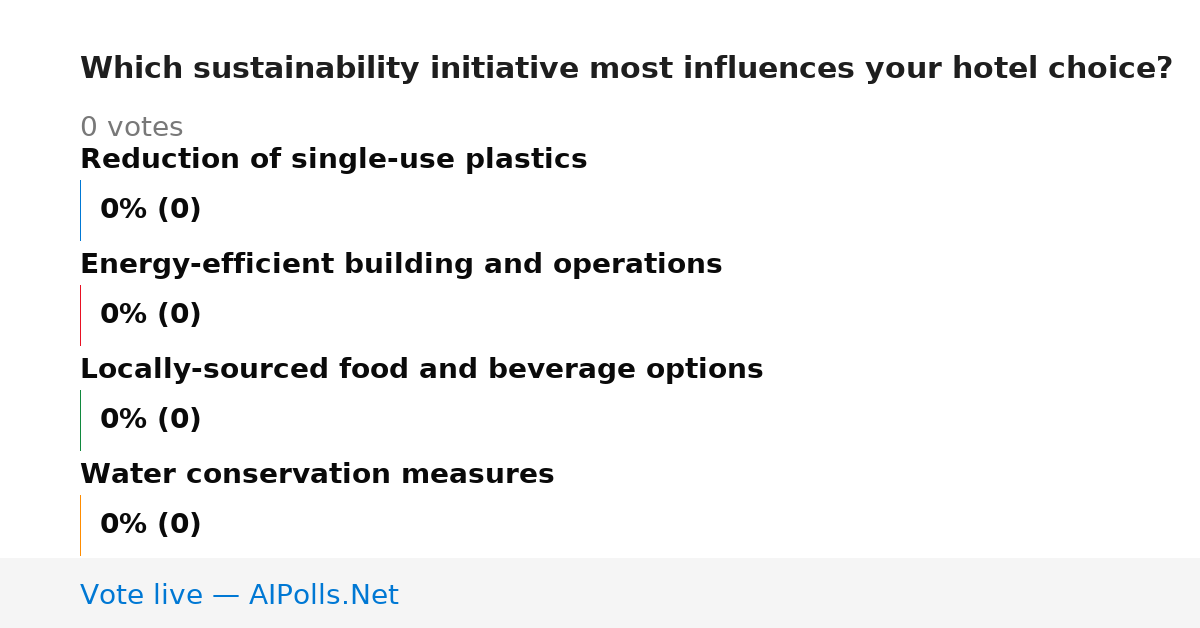Click the (0) vote count under Water conservation
Screen dimensions: 1200x628
[x=179, y=525]
